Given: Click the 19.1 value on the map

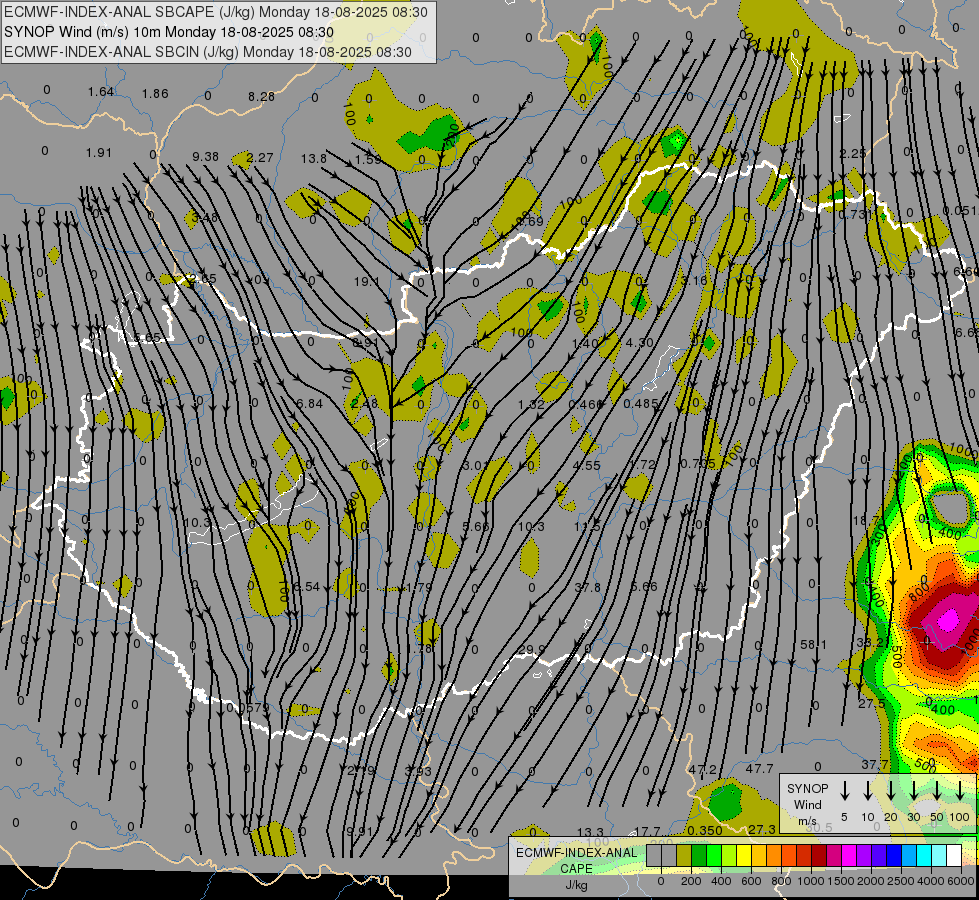Looking at the screenshot, I should (367, 282).
